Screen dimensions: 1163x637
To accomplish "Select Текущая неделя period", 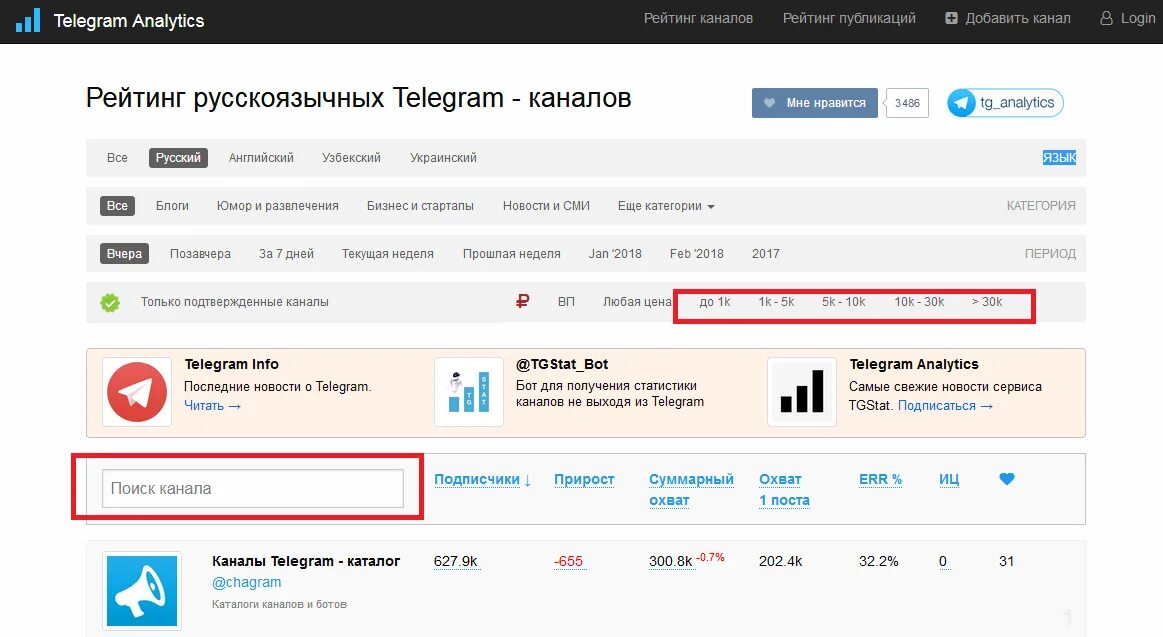I will click(x=388, y=254).
